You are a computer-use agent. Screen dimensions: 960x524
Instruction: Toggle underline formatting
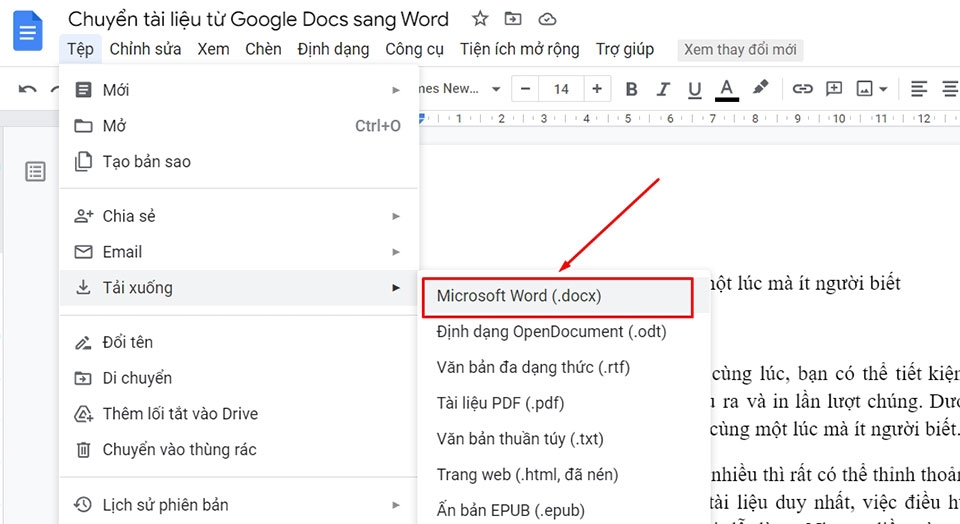pos(694,90)
